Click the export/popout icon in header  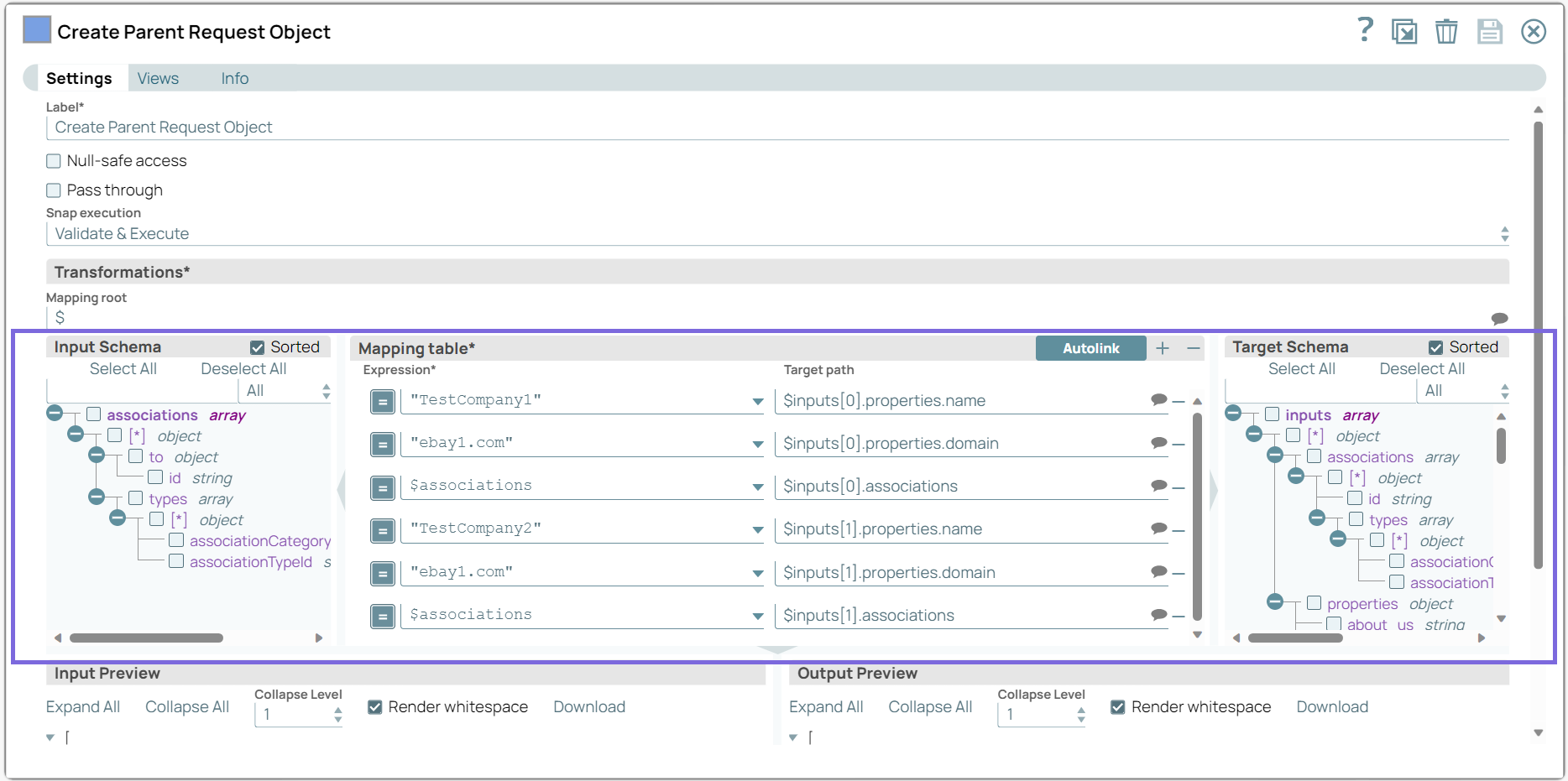pos(1404,32)
